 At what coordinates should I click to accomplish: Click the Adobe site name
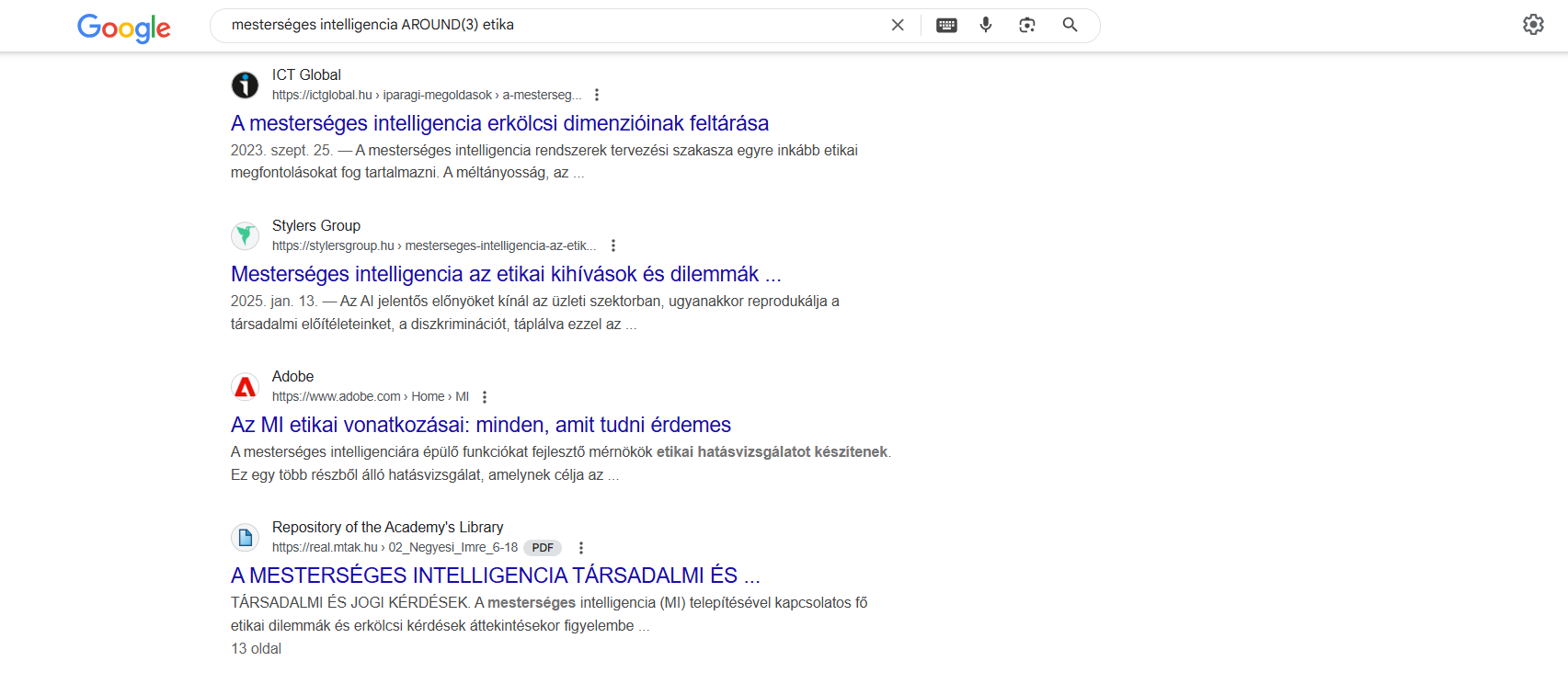coord(292,376)
